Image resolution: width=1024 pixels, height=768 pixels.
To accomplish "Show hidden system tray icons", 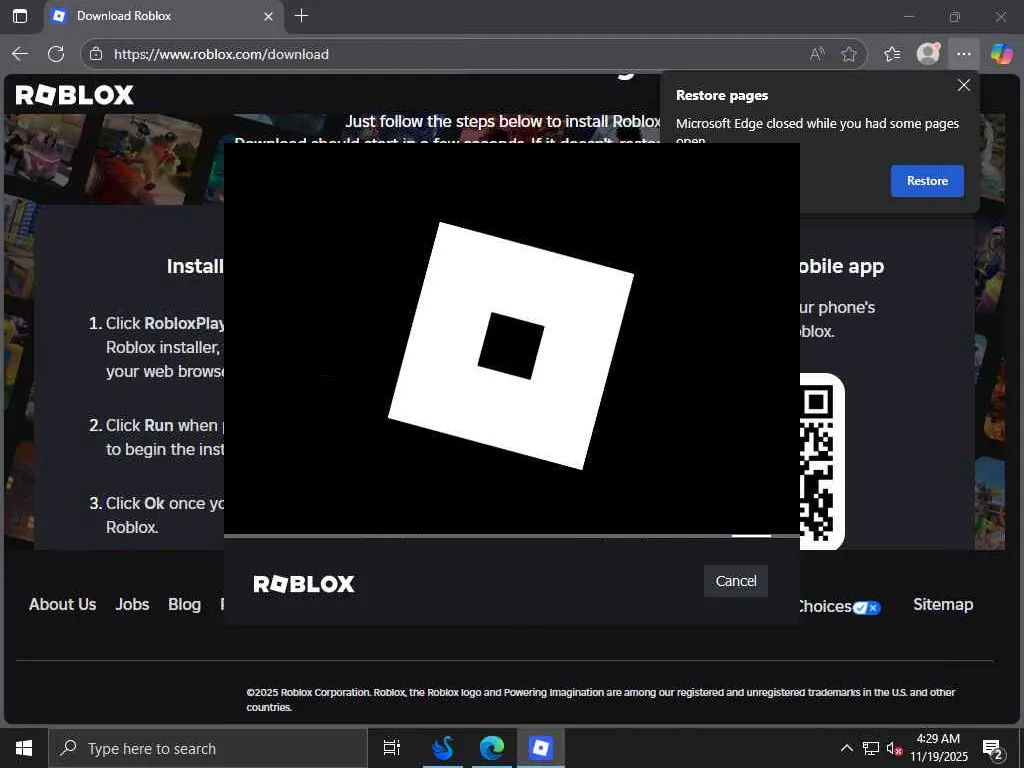I will point(846,748).
